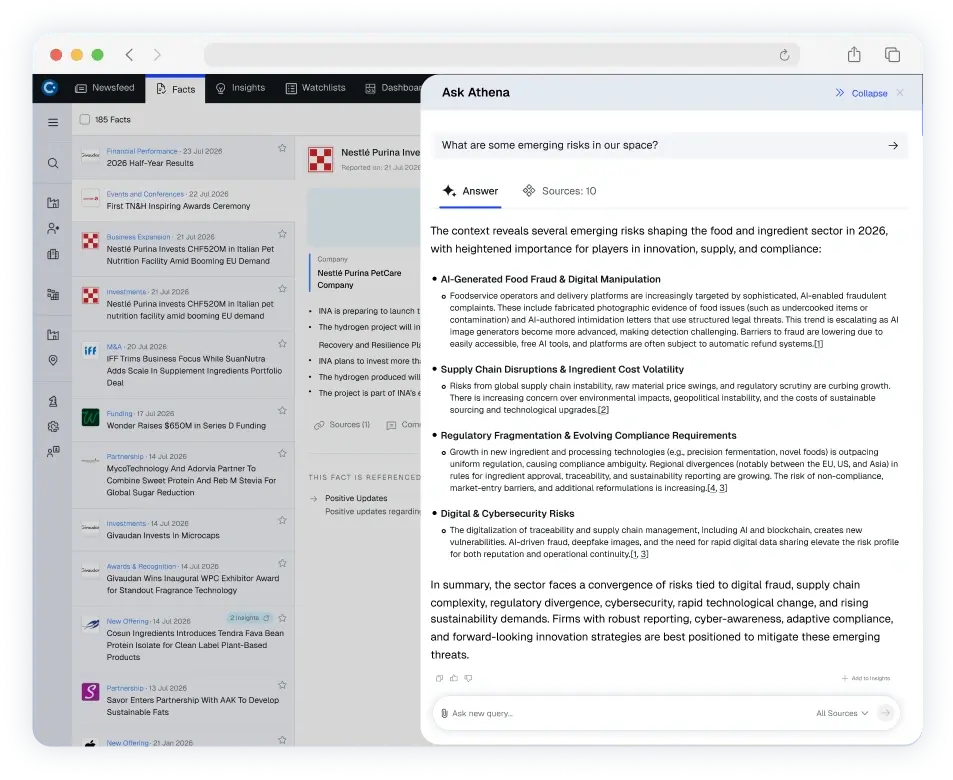This screenshot has height=780, width=953.
Task: Star the Nestlé Purina Business Expansion fact
Action: (x=282, y=233)
